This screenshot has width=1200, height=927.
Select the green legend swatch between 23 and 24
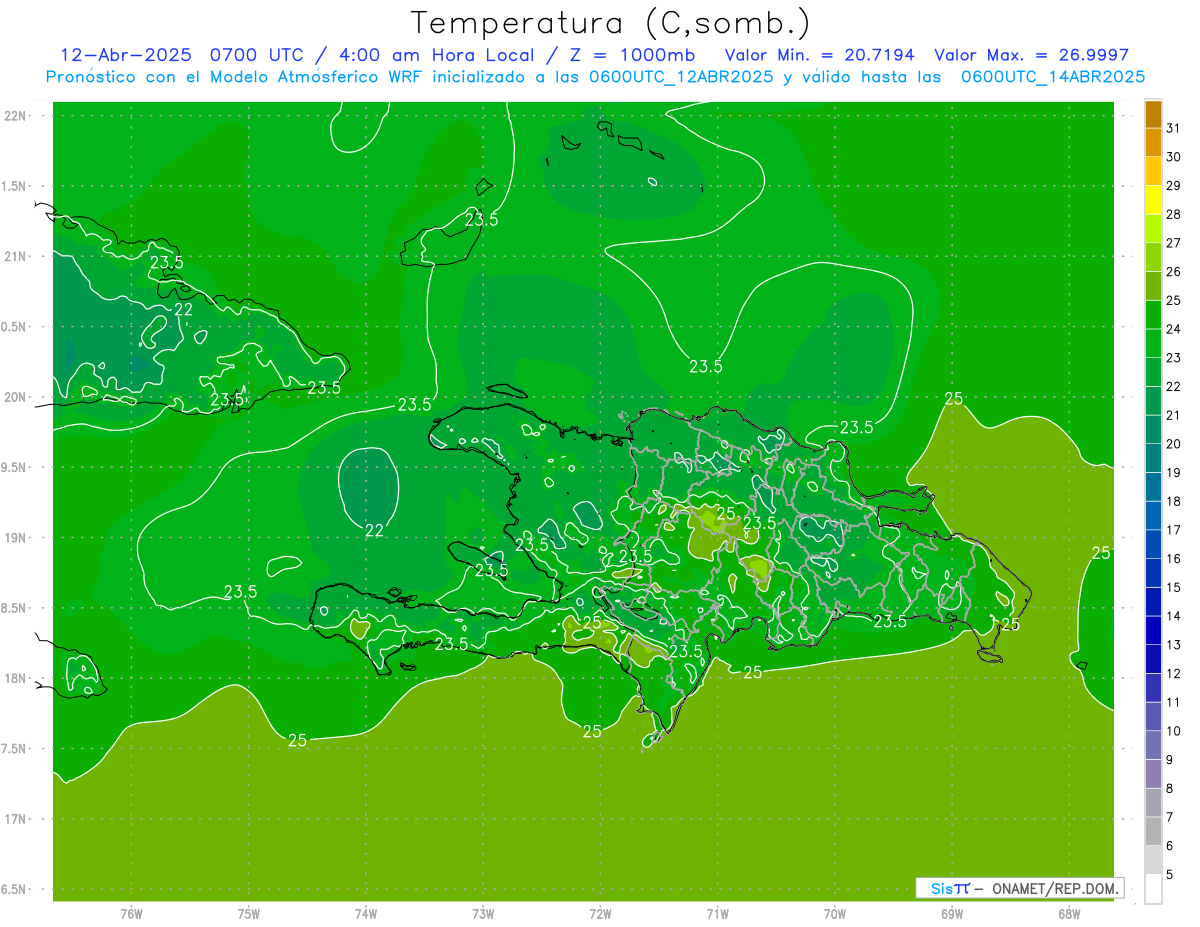(x=1153, y=343)
